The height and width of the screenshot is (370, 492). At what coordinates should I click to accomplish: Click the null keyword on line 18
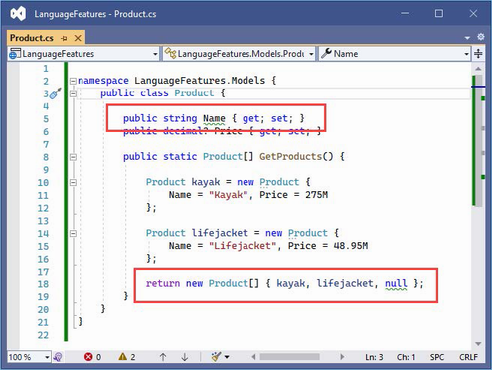pyautogui.click(x=396, y=283)
